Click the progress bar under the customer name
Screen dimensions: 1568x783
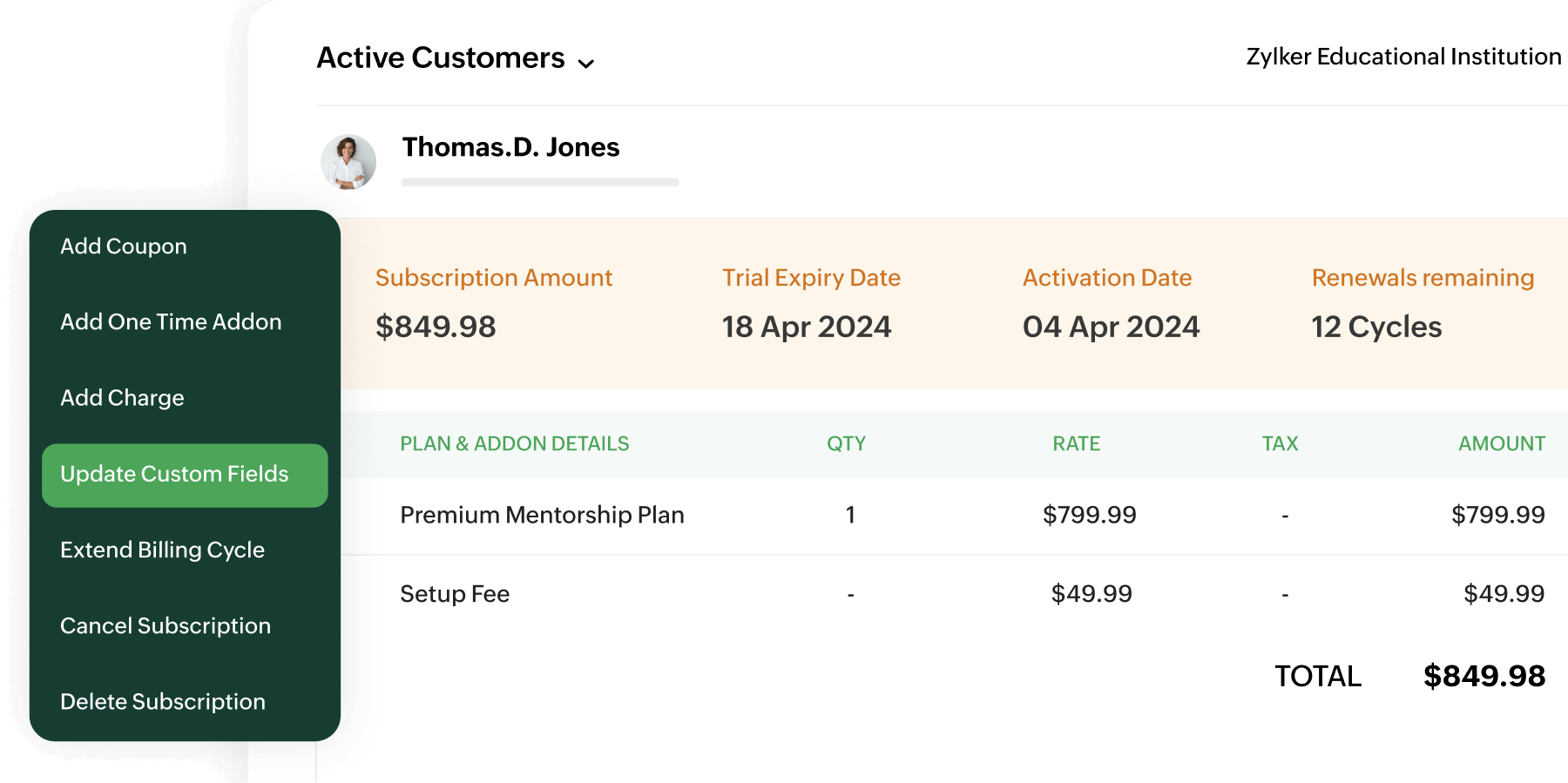click(x=540, y=181)
